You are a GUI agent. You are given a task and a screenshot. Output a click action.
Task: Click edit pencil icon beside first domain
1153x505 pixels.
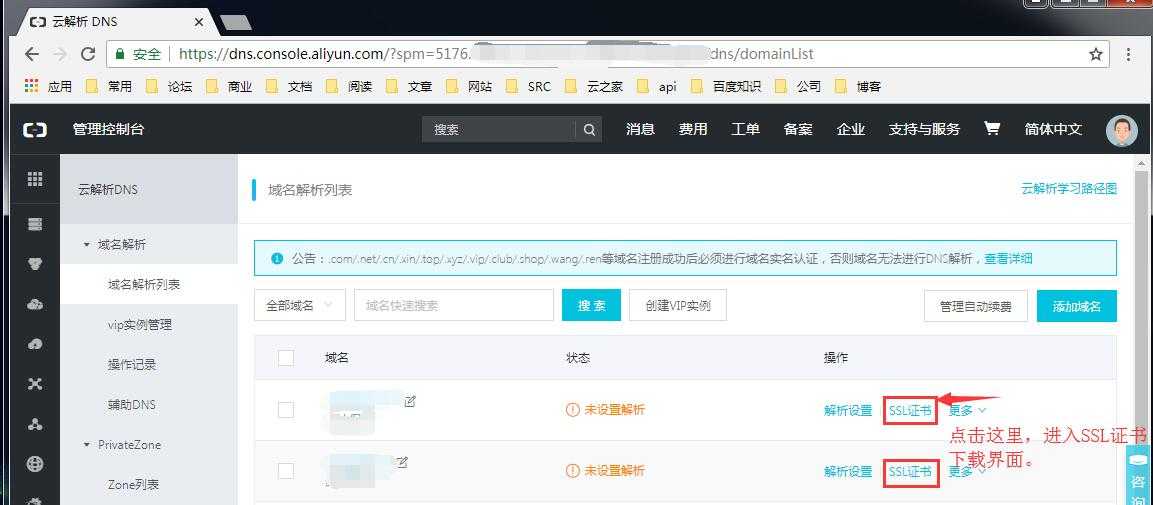410,401
